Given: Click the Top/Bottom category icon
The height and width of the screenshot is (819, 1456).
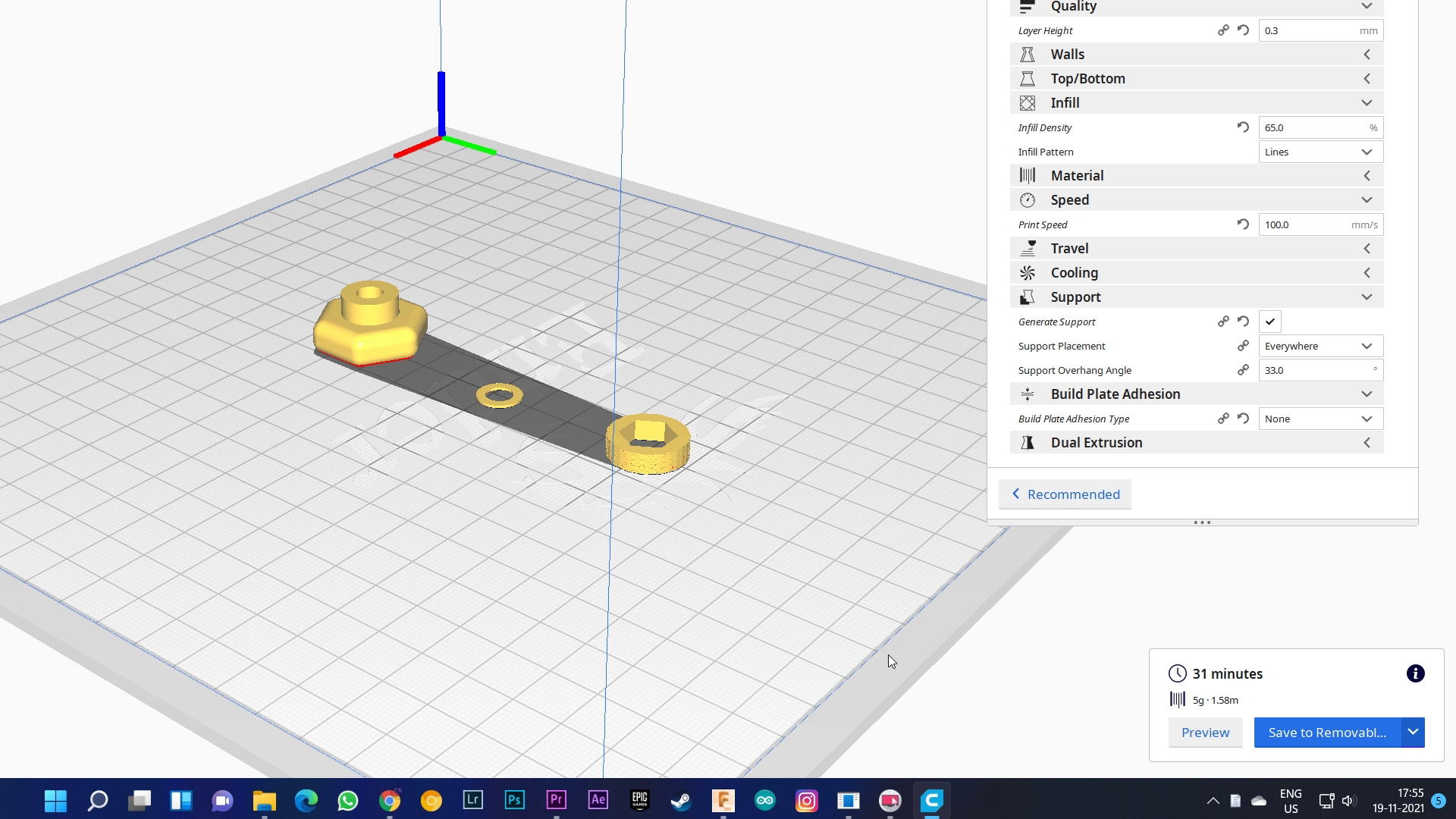Looking at the screenshot, I should pyautogui.click(x=1028, y=79).
